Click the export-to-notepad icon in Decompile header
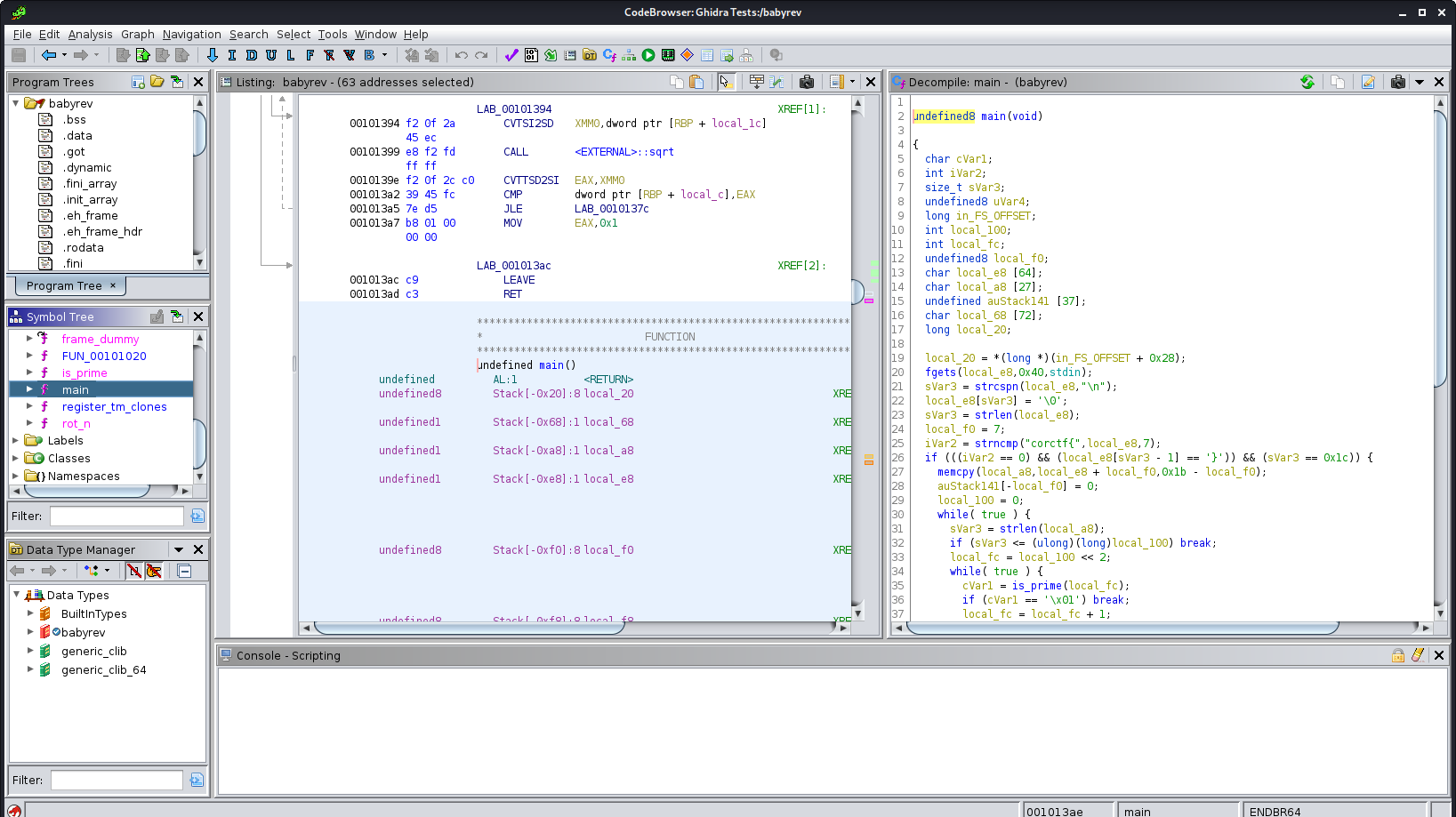The height and width of the screenshot is (817, 1456). click(x=1368, y=82)
